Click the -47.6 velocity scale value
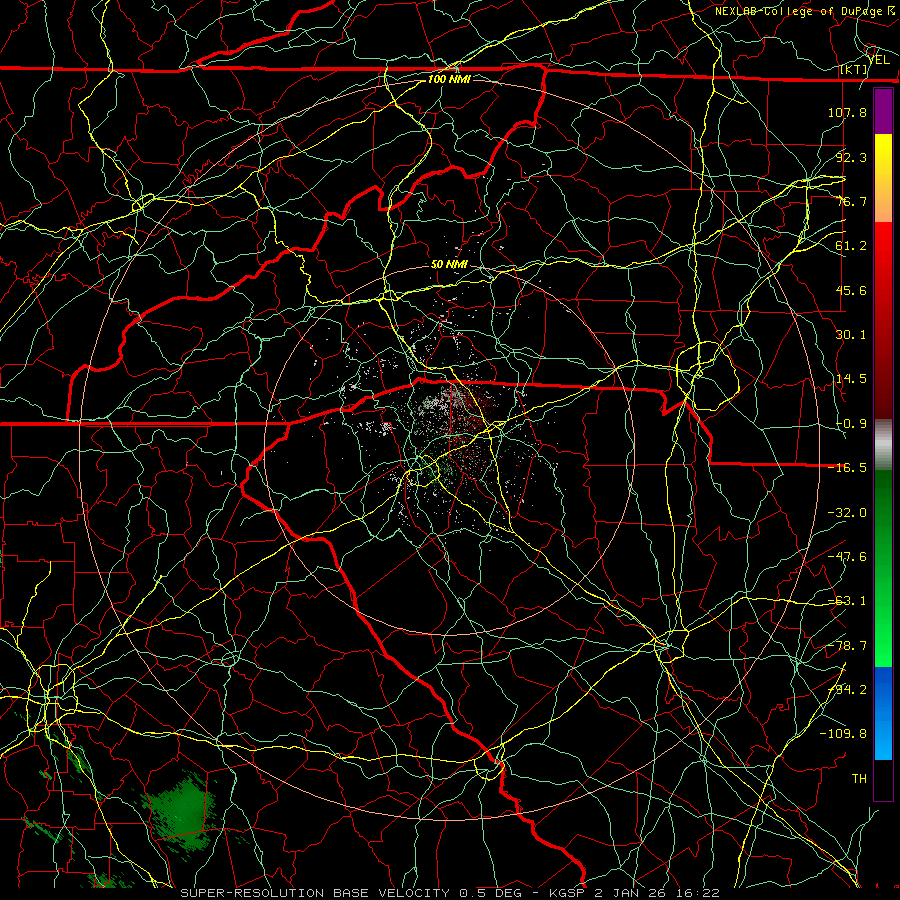The image size is (900, 900). 847,557
